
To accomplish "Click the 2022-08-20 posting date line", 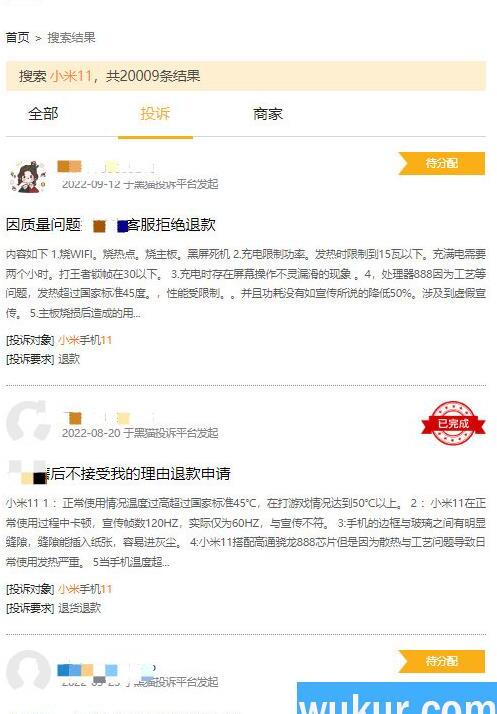I will point(140,433).
